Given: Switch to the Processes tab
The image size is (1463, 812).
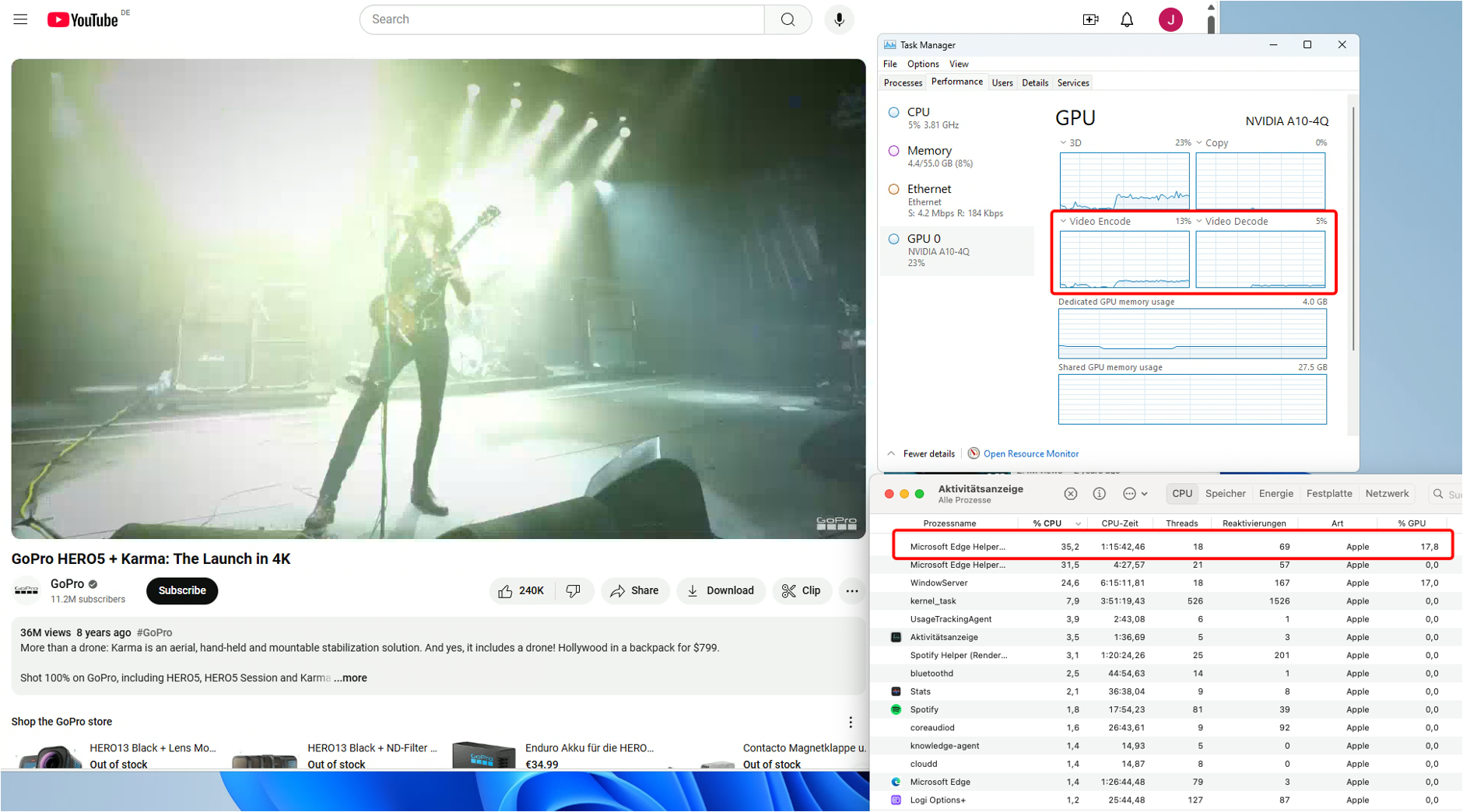Looking at the screenshot, I should 903,83.
